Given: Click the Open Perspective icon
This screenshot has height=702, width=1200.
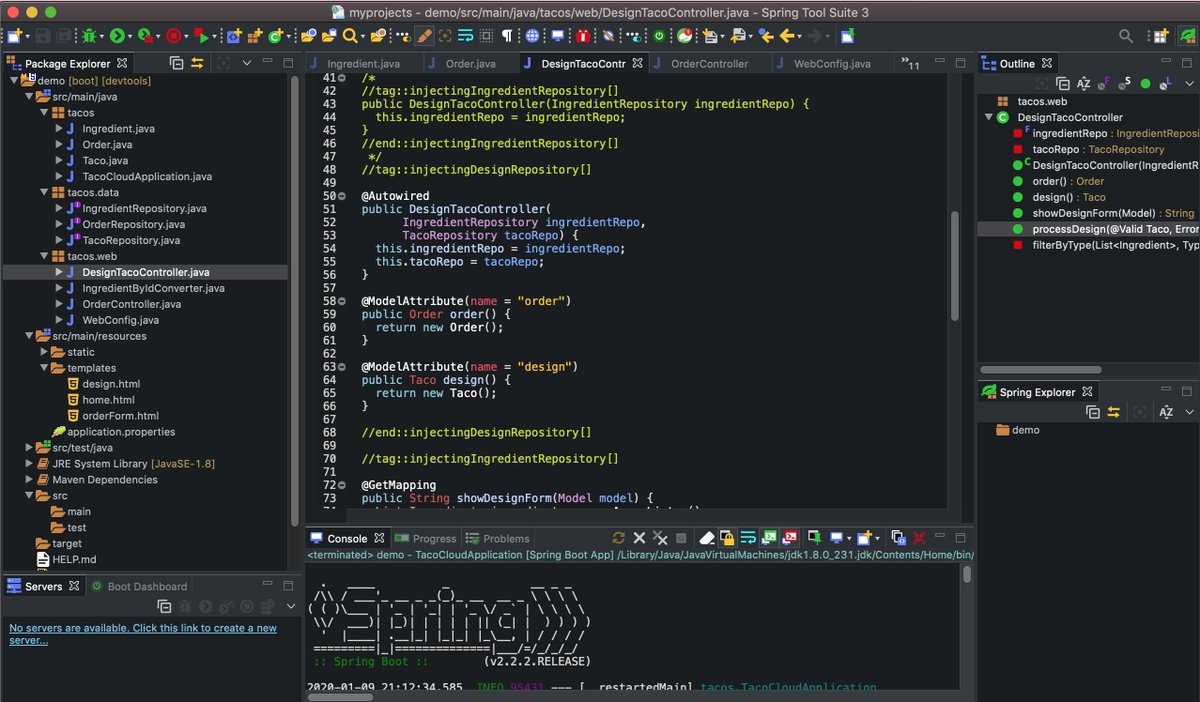Looking at the screenshot, I should click(1160, 36).
